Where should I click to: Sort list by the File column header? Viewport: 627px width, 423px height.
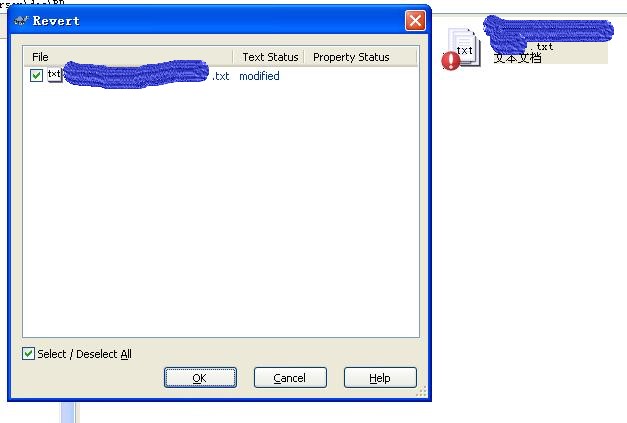click(x=128, y=57)
